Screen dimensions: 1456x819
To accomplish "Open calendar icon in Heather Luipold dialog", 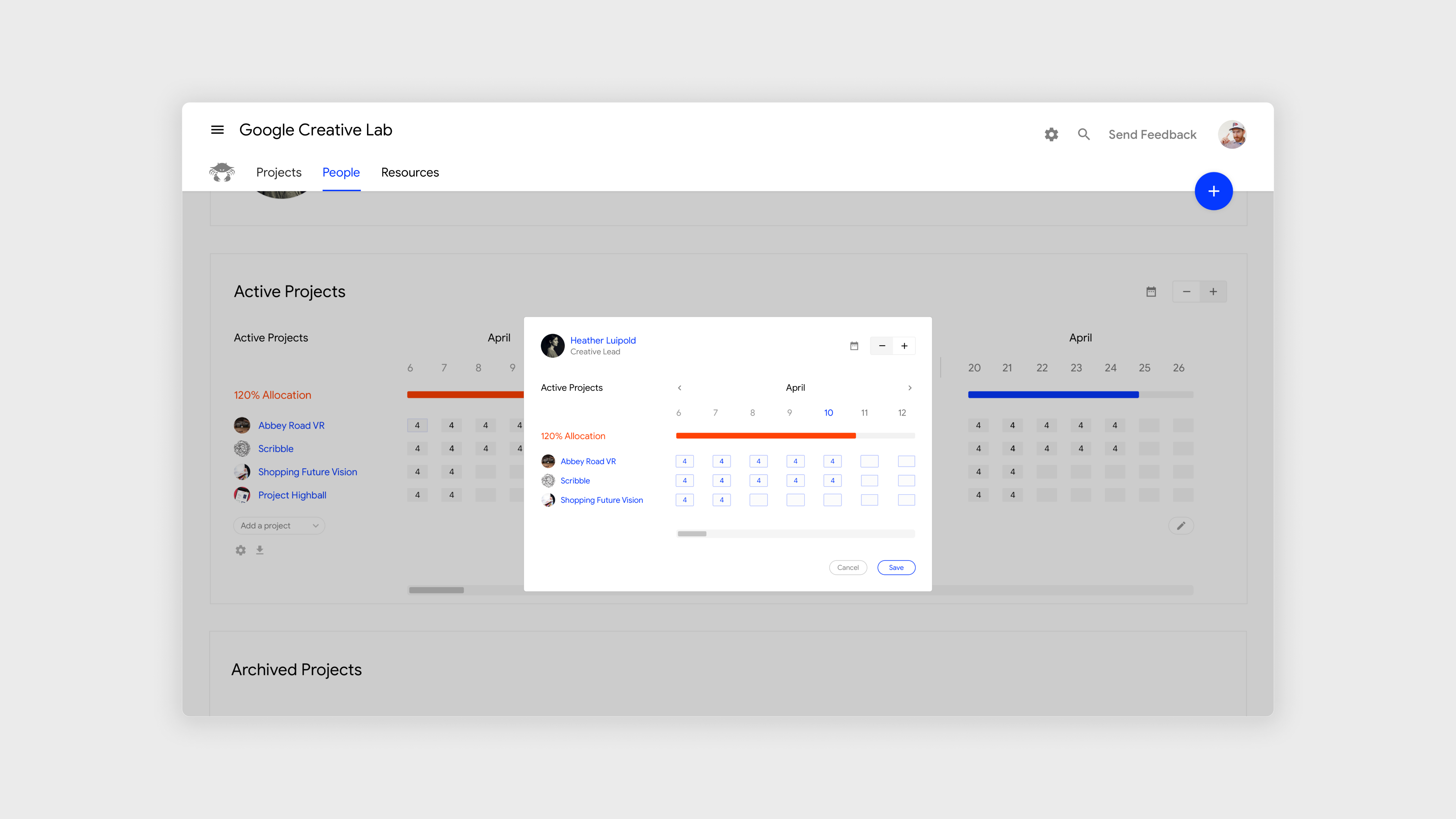I will [x=854, y=346].
